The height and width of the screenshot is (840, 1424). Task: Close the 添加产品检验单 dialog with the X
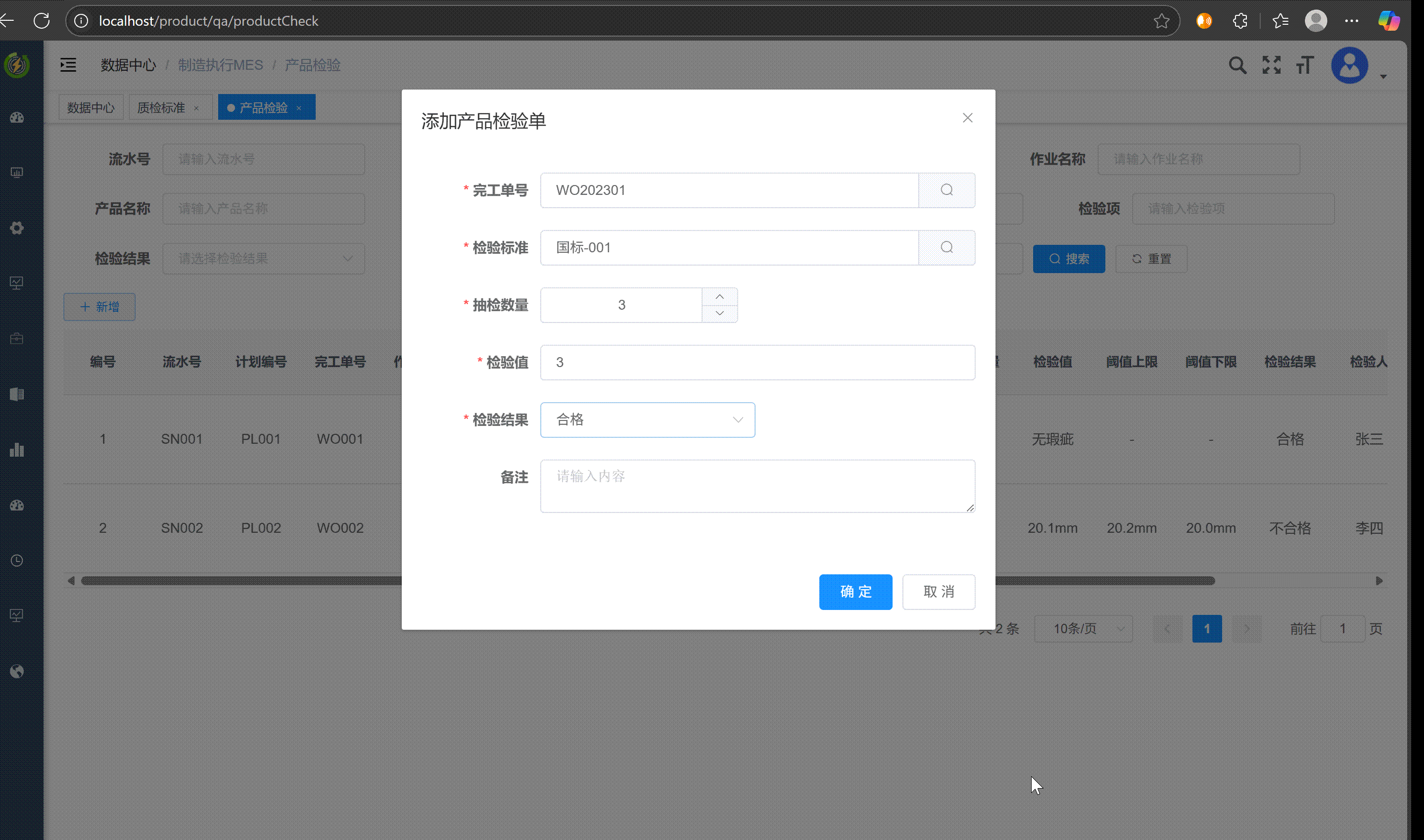967,118
